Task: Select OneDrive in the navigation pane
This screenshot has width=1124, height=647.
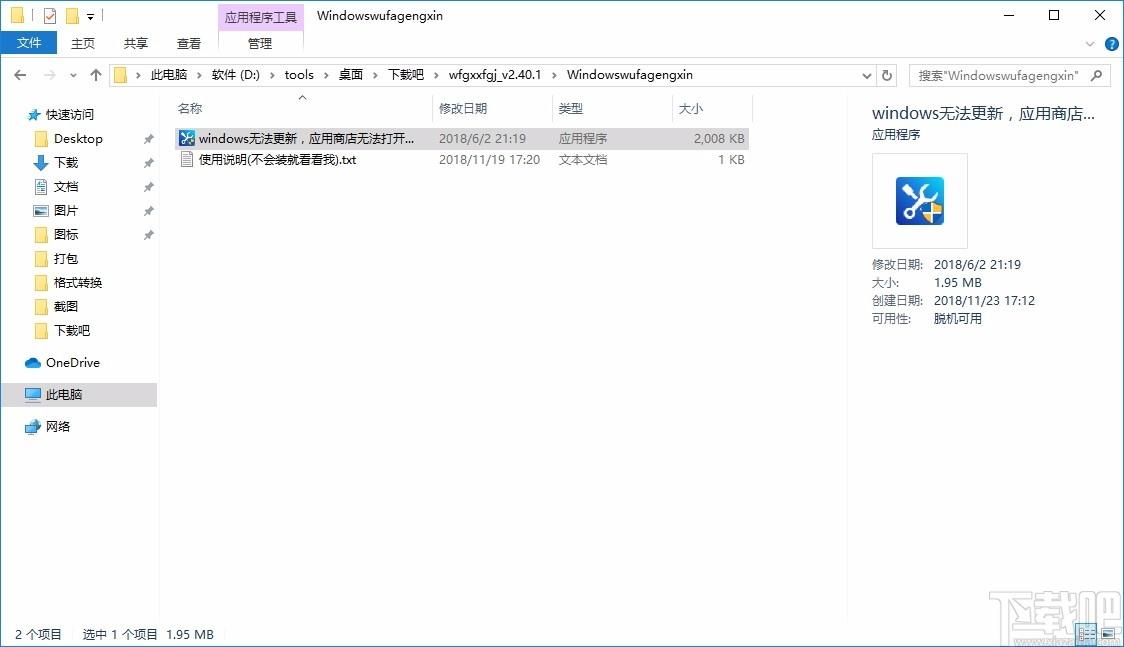Action: click(x=72, y=363)
